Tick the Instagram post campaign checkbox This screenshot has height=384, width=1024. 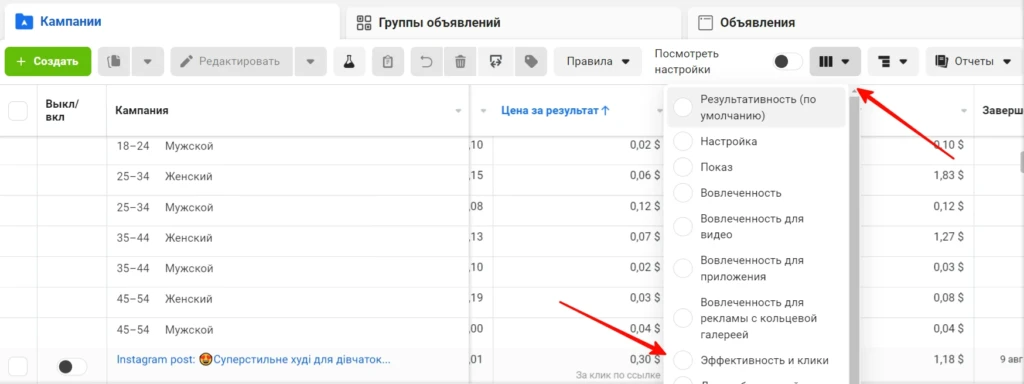coord(18,366)
